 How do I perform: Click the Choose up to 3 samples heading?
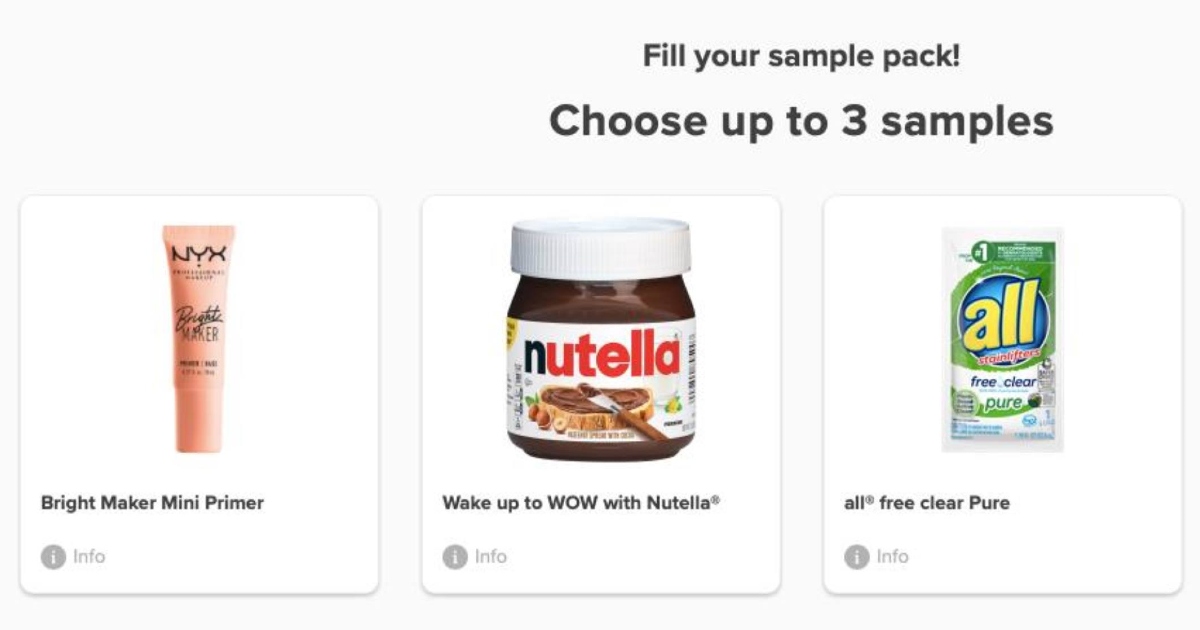point(801,121)
